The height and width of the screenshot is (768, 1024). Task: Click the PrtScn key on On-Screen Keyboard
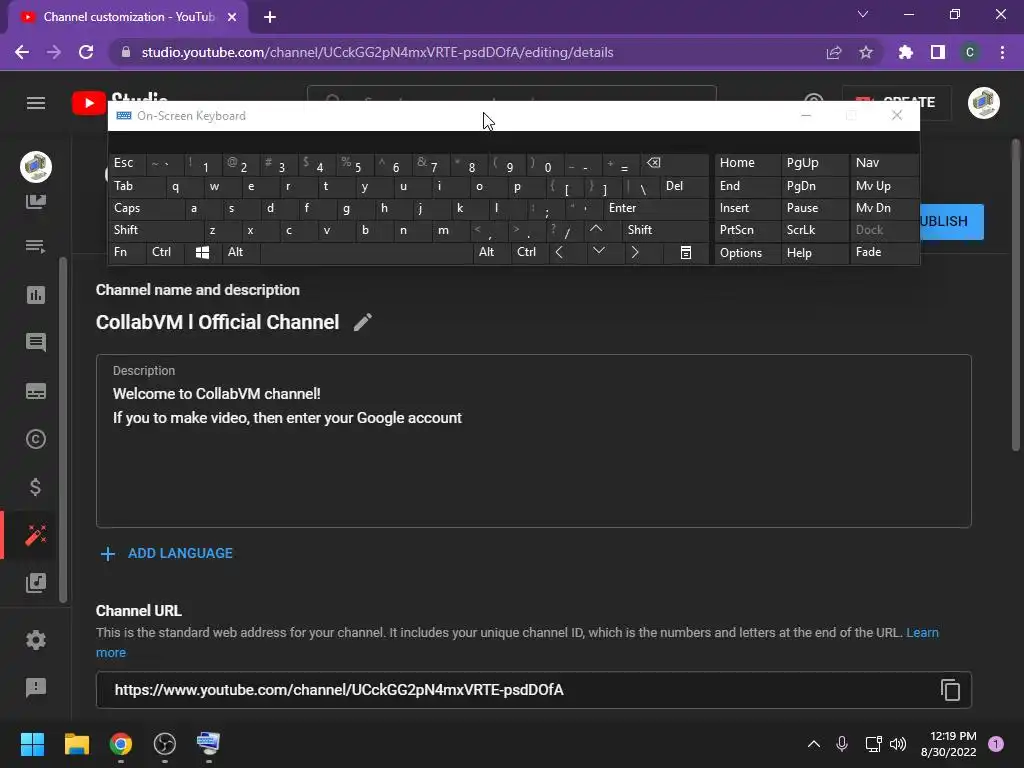click(748, 230)
